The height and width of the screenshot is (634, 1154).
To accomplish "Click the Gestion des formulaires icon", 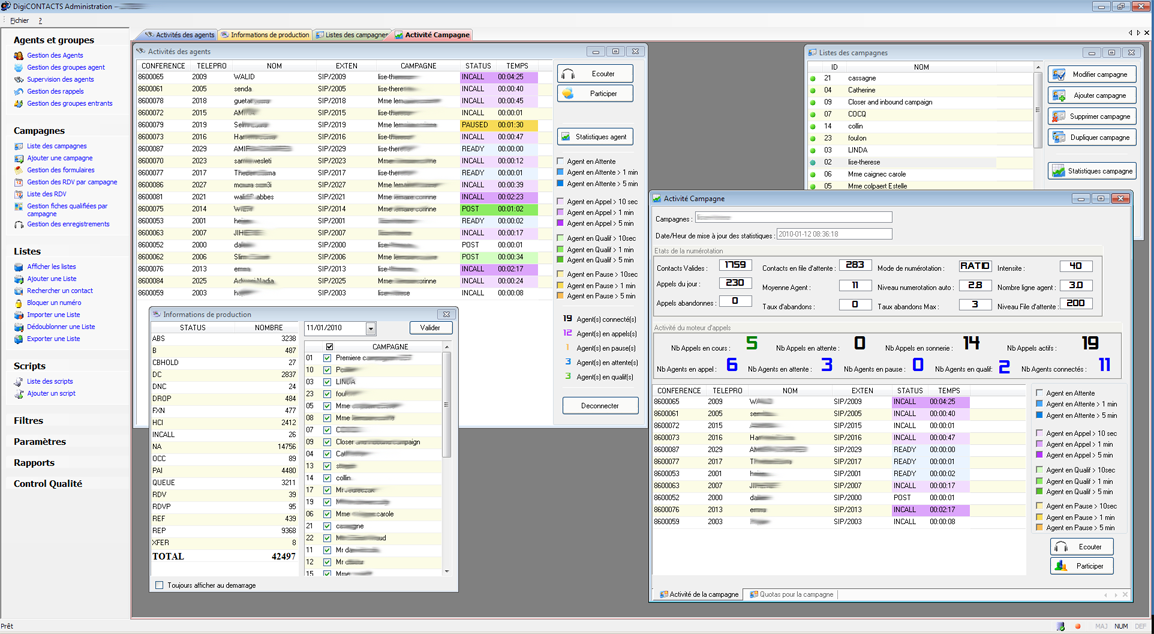I will pyautogui.click(x=18, y=171).
